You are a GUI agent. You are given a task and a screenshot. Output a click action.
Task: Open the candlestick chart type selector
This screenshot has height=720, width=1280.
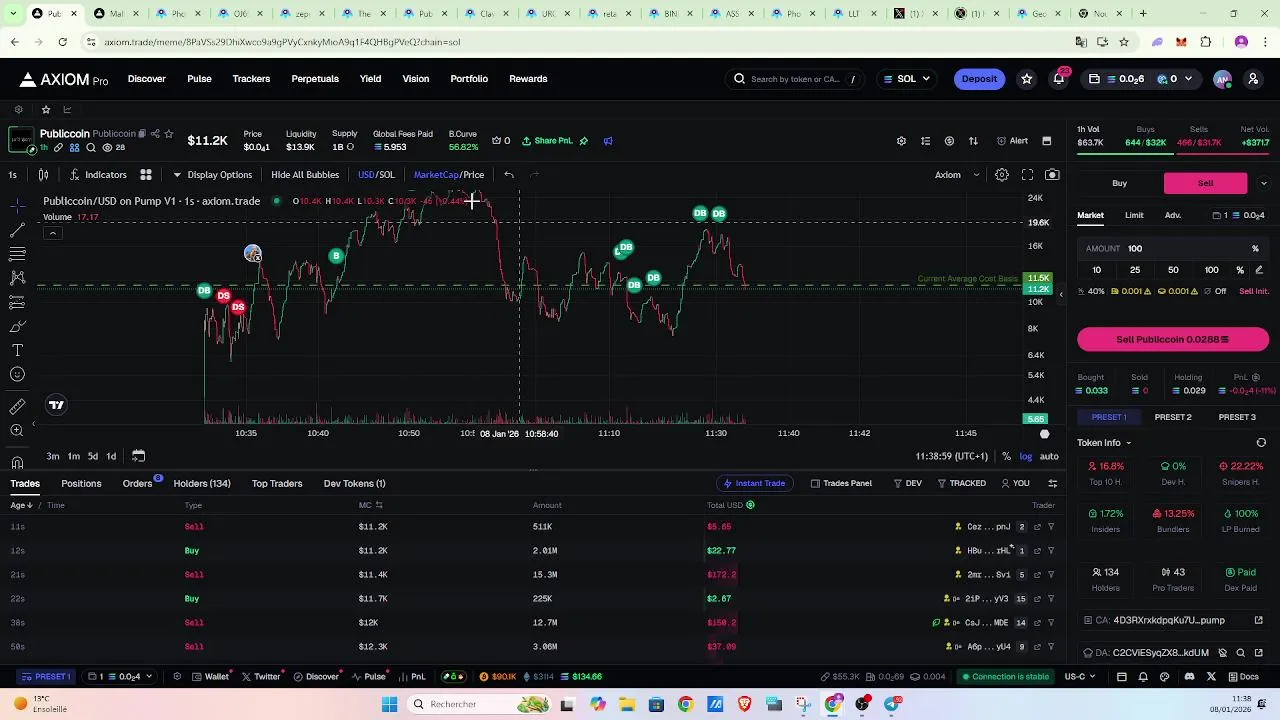coord(43,175)
